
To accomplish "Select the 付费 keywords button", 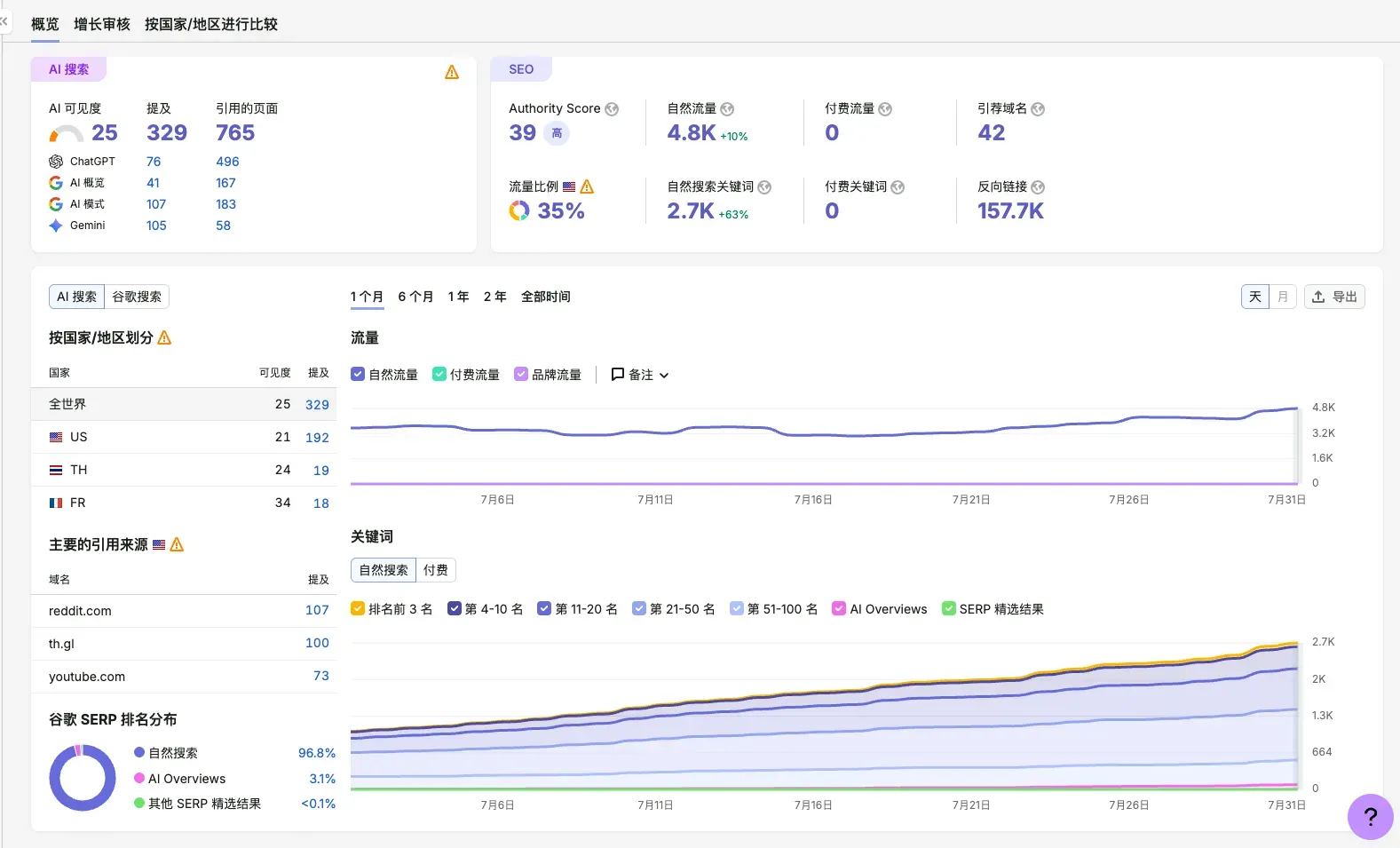I will (x=436, y=570).
